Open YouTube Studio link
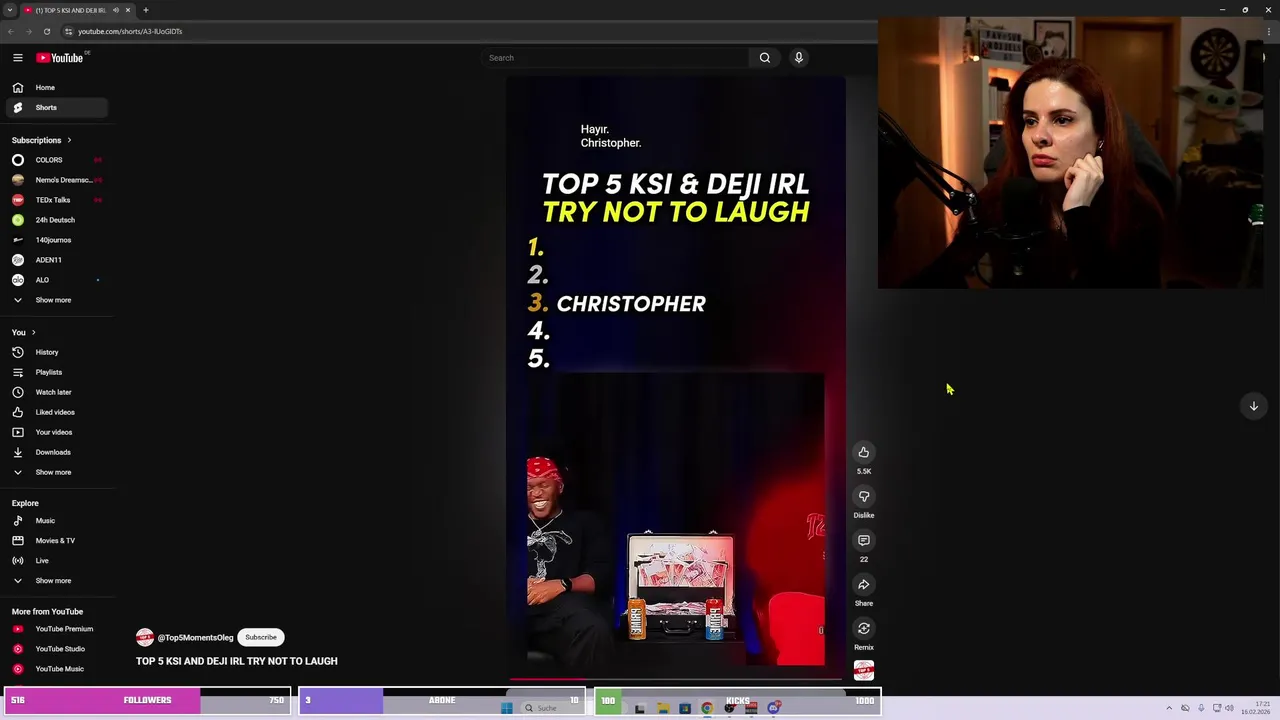The width and height of the screenshot is (1280, 720). click(55, 649)
